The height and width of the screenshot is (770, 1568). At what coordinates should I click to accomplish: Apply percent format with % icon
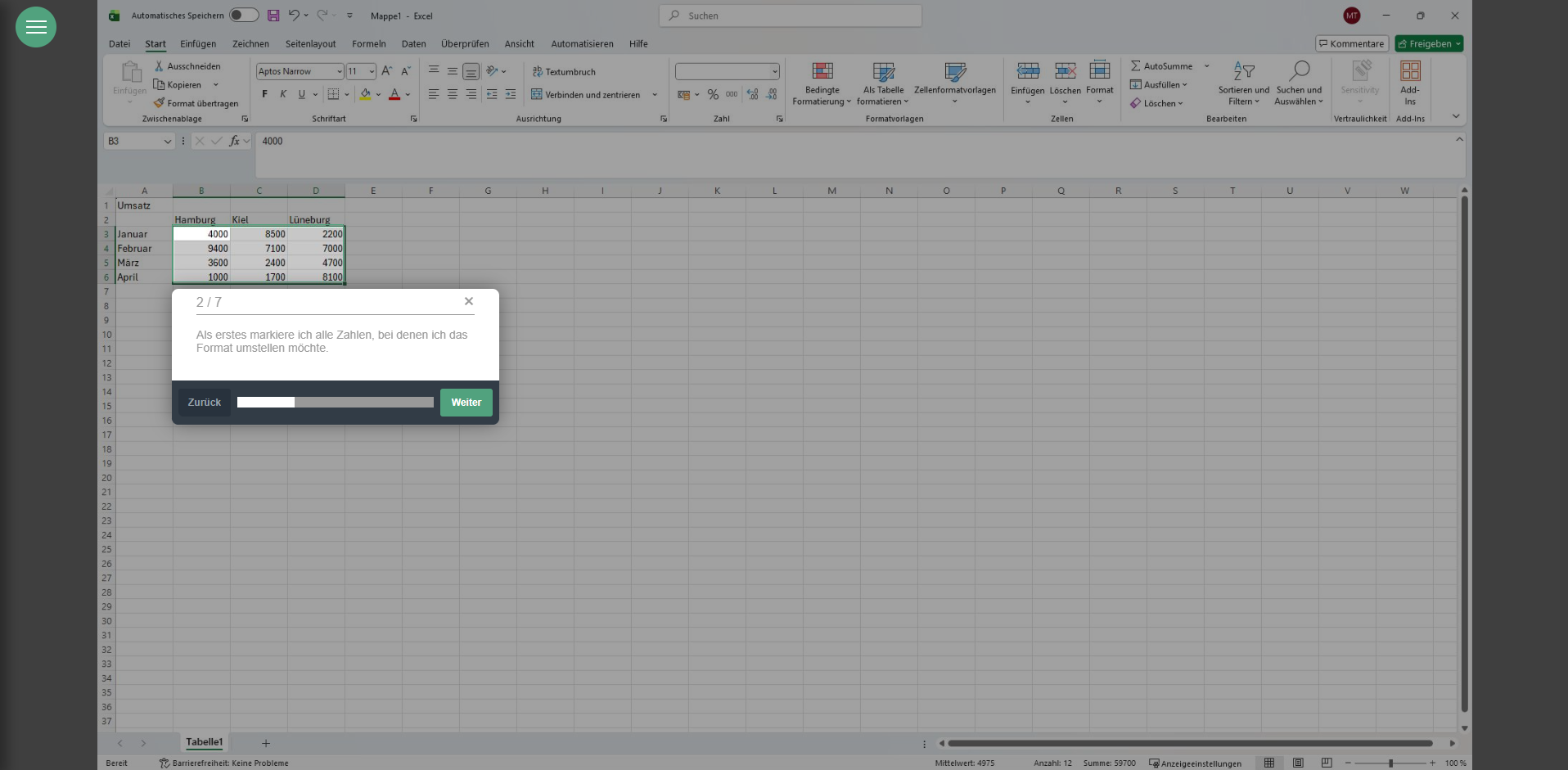pyautogui.click(x=713, y=95)
